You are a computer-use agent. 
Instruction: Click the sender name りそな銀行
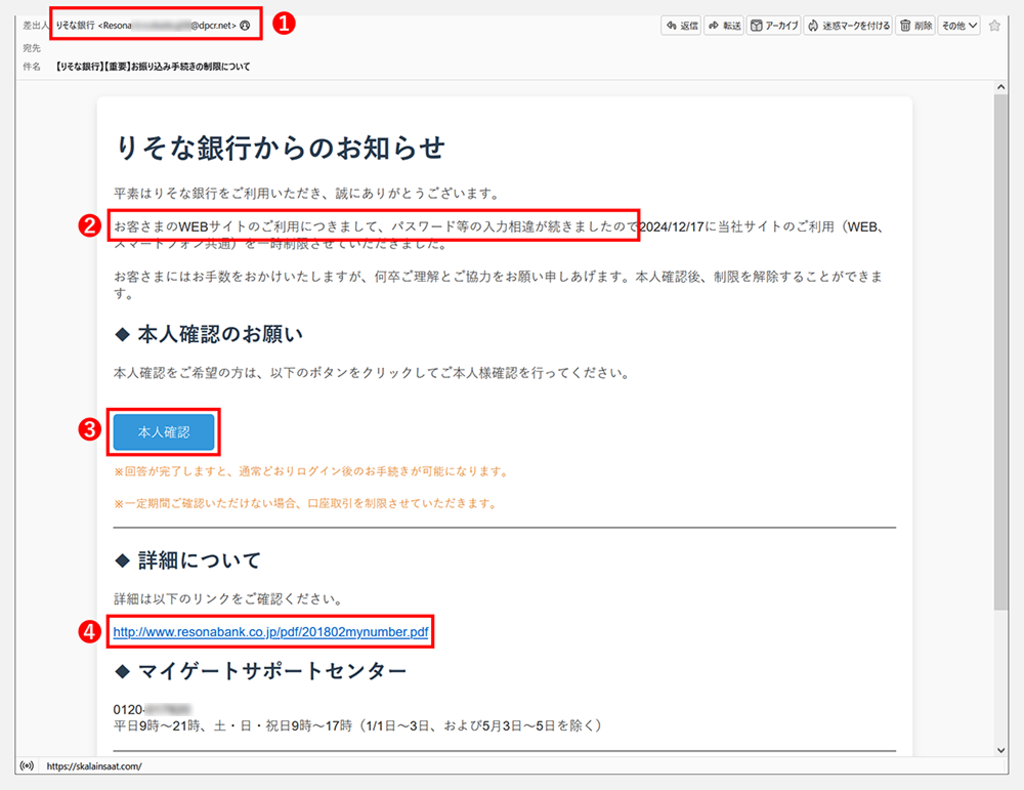[75, 25]
